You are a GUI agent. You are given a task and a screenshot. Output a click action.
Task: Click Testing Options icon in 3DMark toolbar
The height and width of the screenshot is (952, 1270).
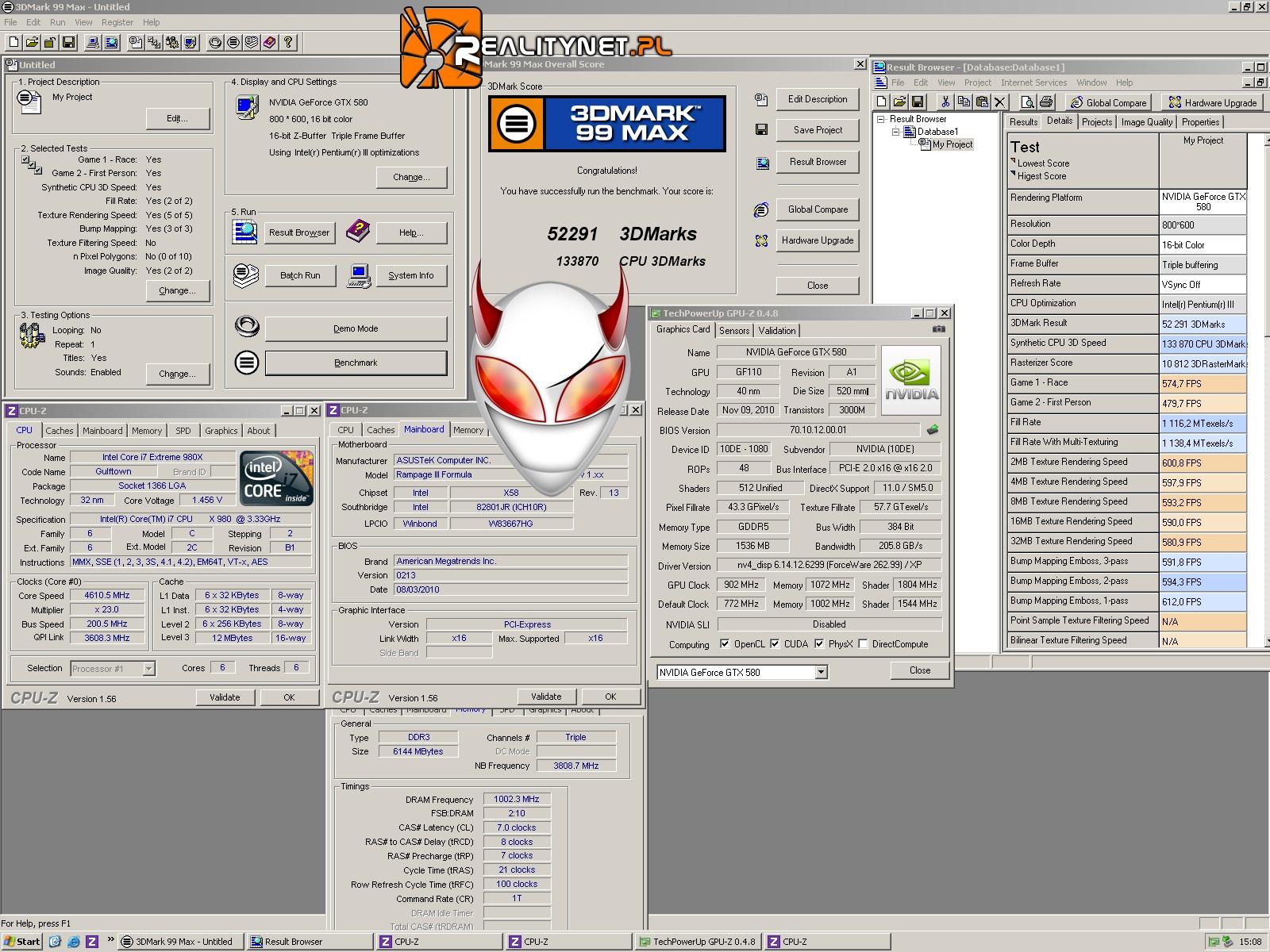pos(172,42)
